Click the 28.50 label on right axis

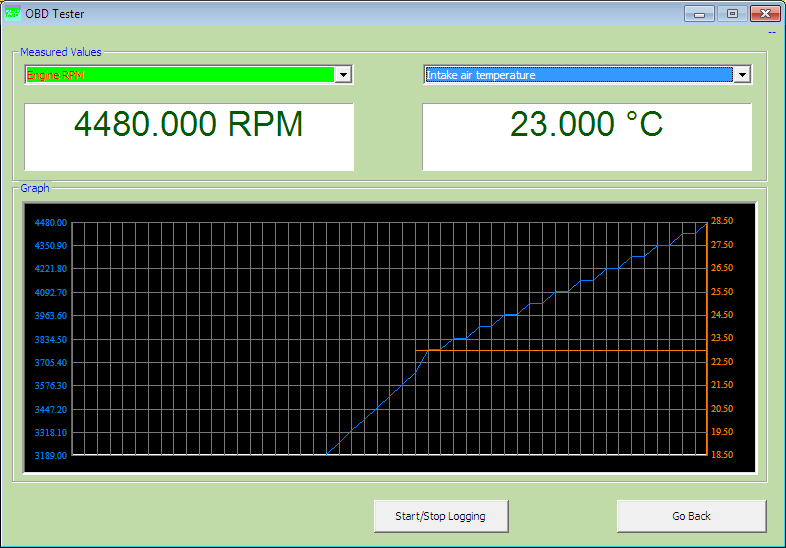(722, 221)
